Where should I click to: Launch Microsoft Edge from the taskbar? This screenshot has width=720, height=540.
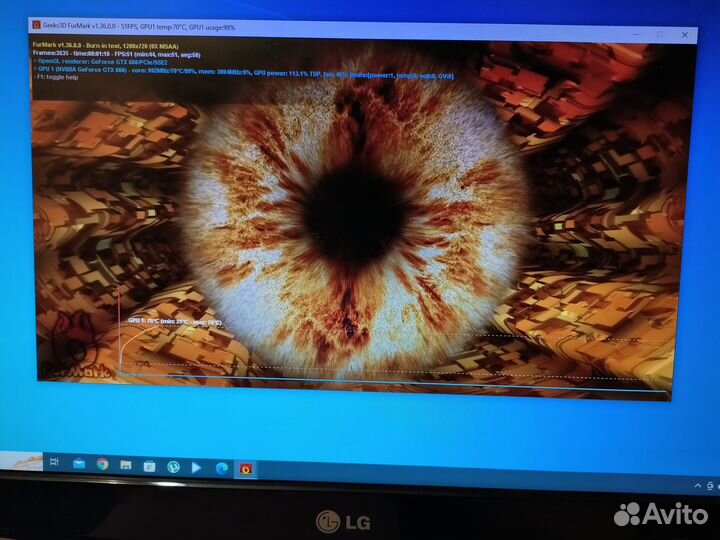221,467
